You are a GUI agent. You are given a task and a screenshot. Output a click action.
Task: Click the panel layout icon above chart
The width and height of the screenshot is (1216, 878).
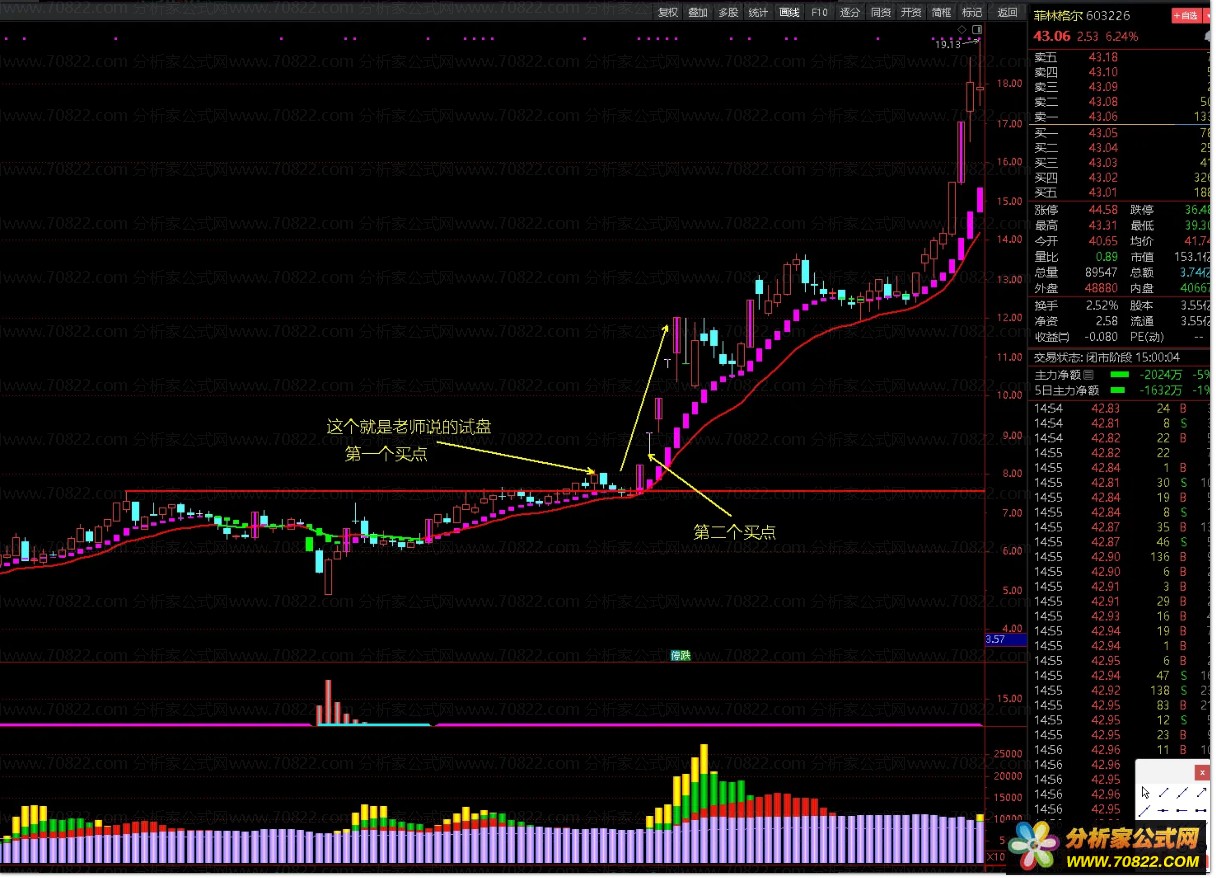point(977,30)
